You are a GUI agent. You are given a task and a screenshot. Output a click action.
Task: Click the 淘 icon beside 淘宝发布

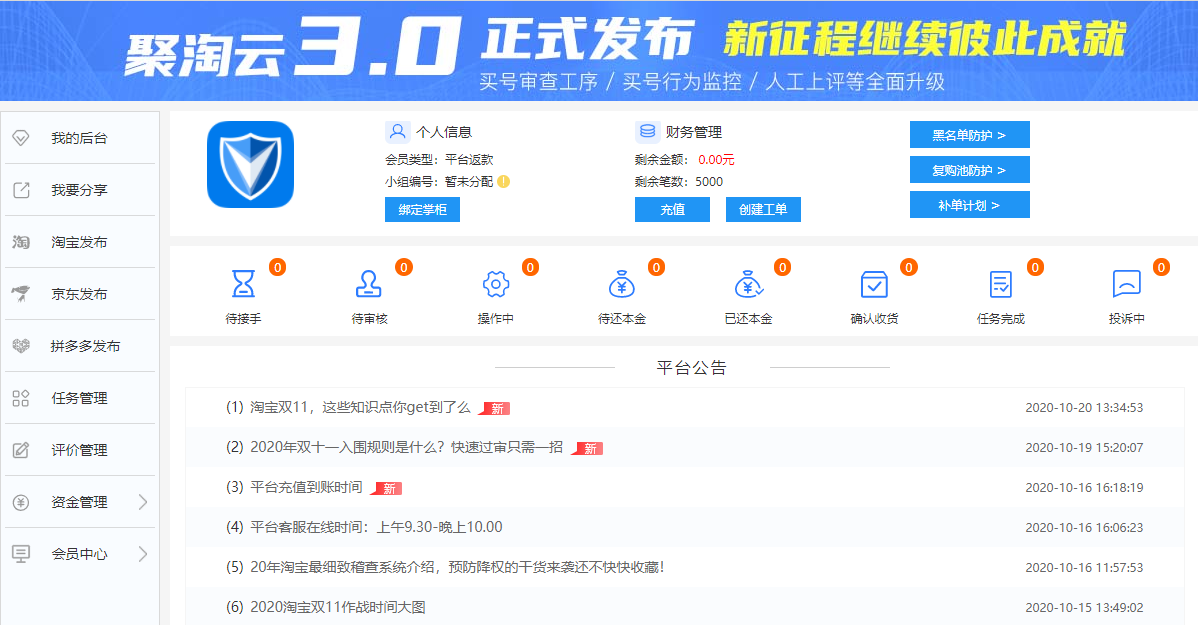pyautogui.click(x=21, y=242)
